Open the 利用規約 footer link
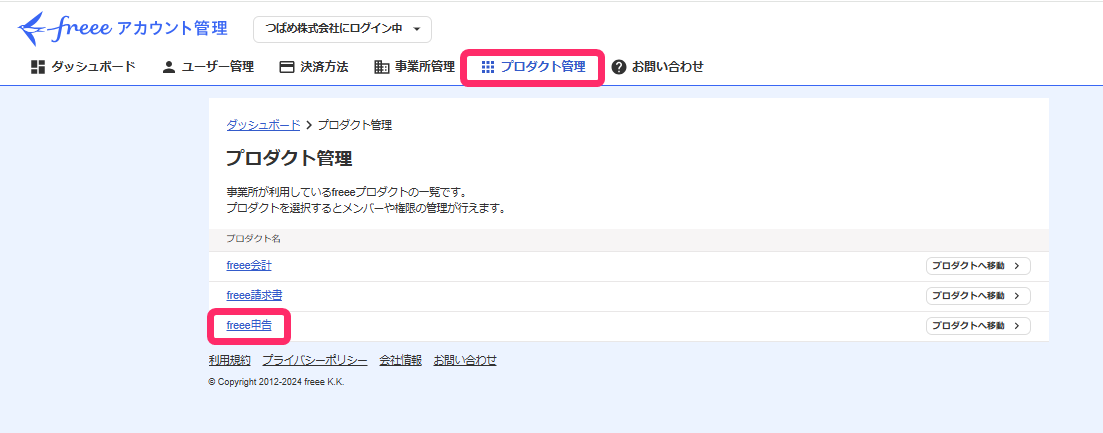This screenshot has width=1103, height=433. (229, 361)
